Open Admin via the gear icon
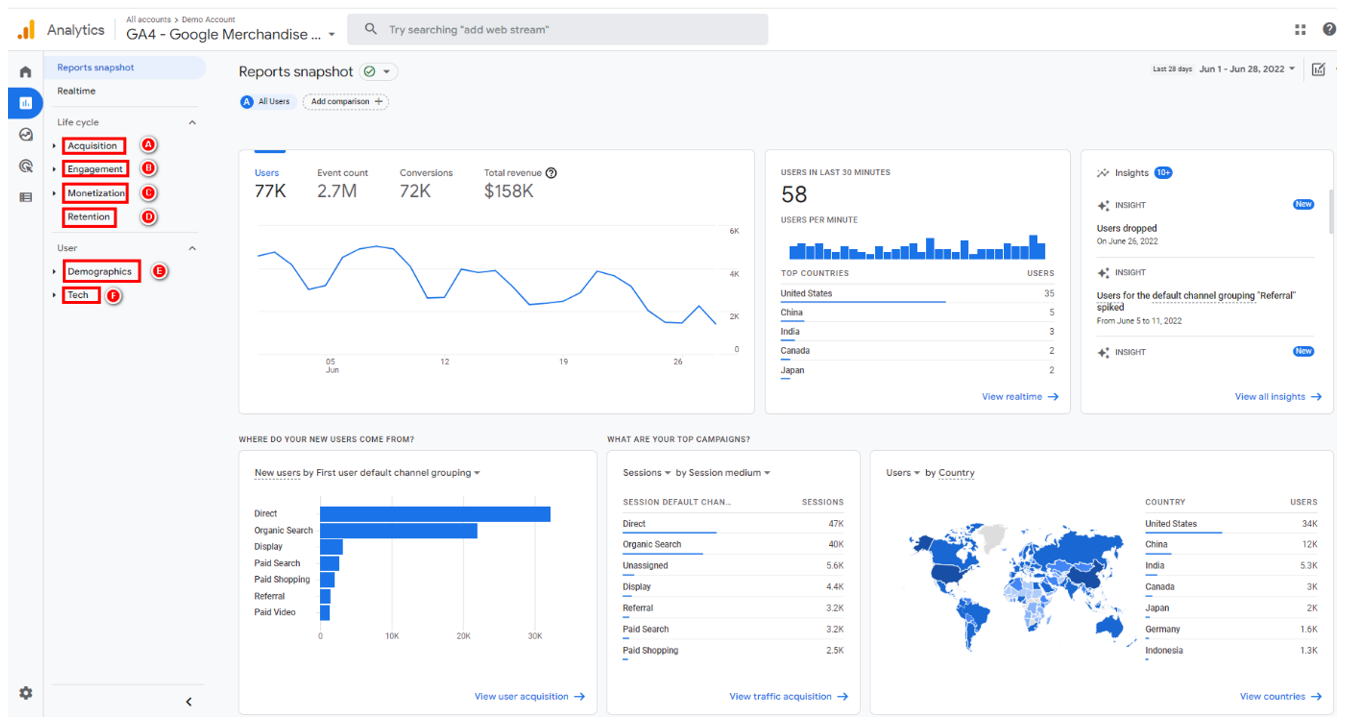1349x725 pixels. (25, 692)
